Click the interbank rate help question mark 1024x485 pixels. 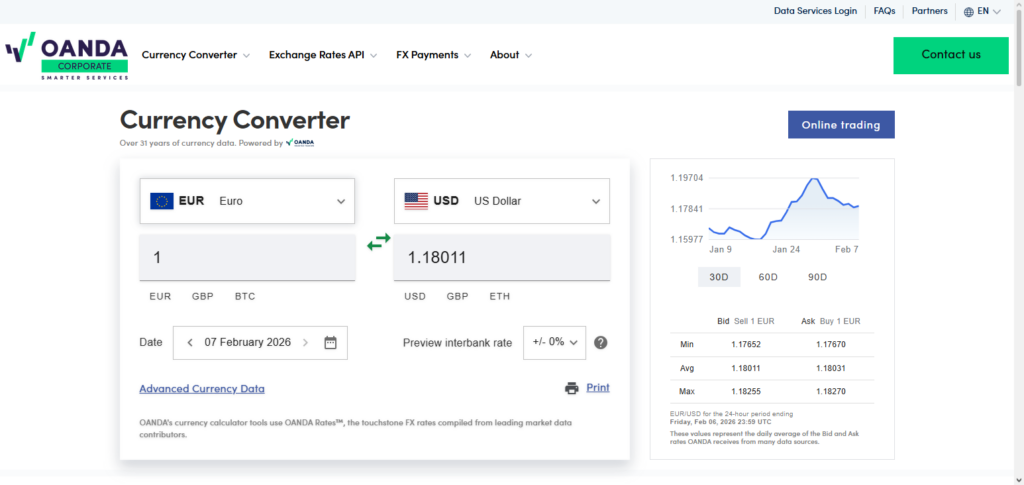[x=601, y=342]
